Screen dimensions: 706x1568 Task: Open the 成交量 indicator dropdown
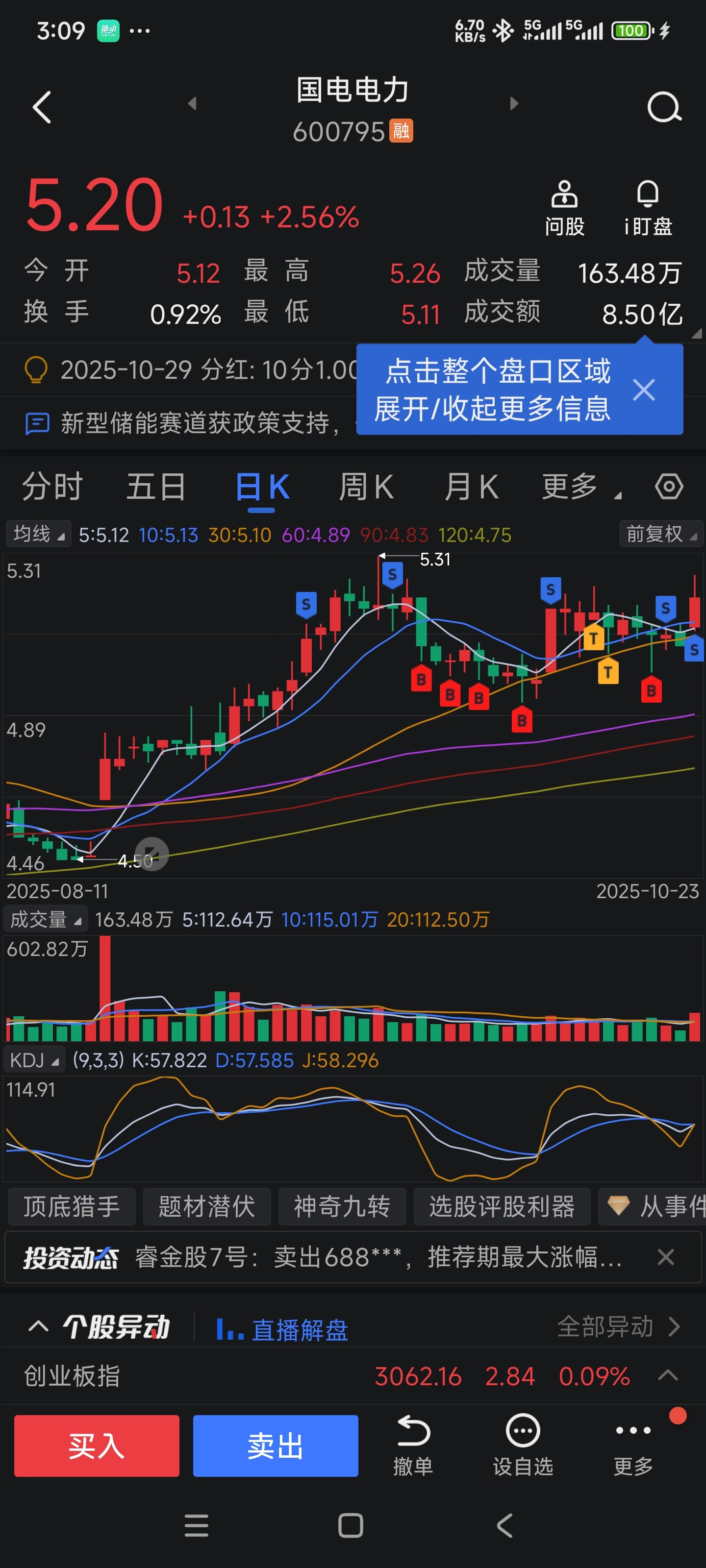tap(46, 919)
